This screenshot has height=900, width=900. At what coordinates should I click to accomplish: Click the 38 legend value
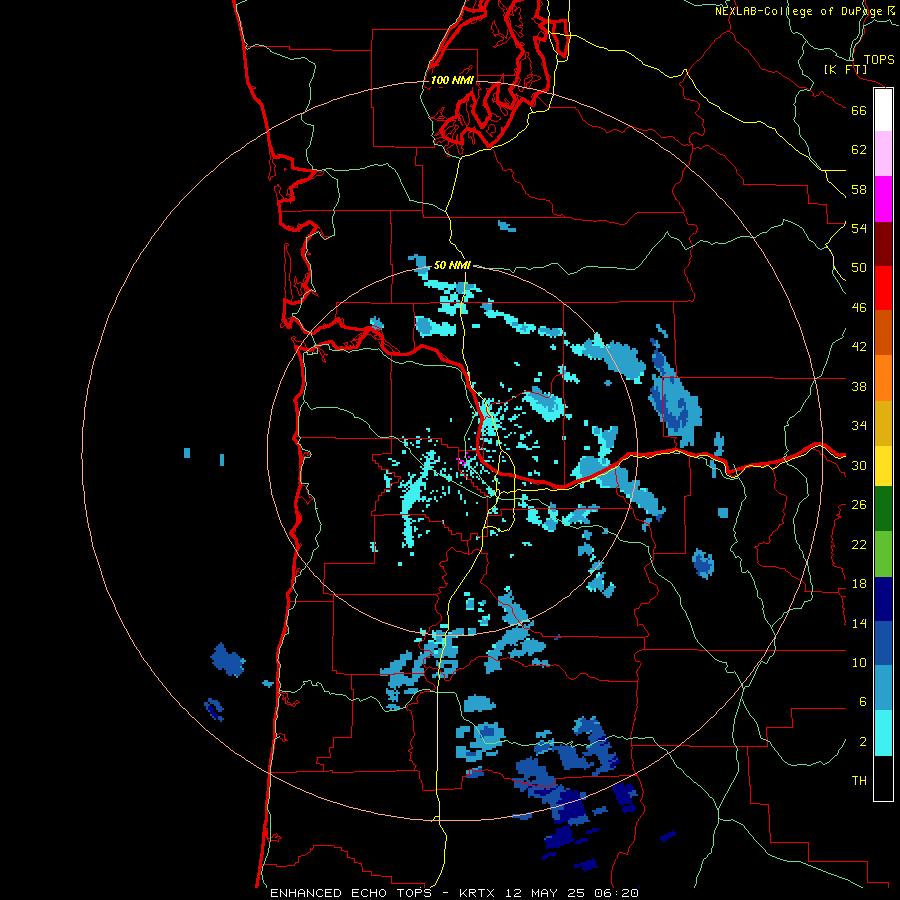[859, 386]
